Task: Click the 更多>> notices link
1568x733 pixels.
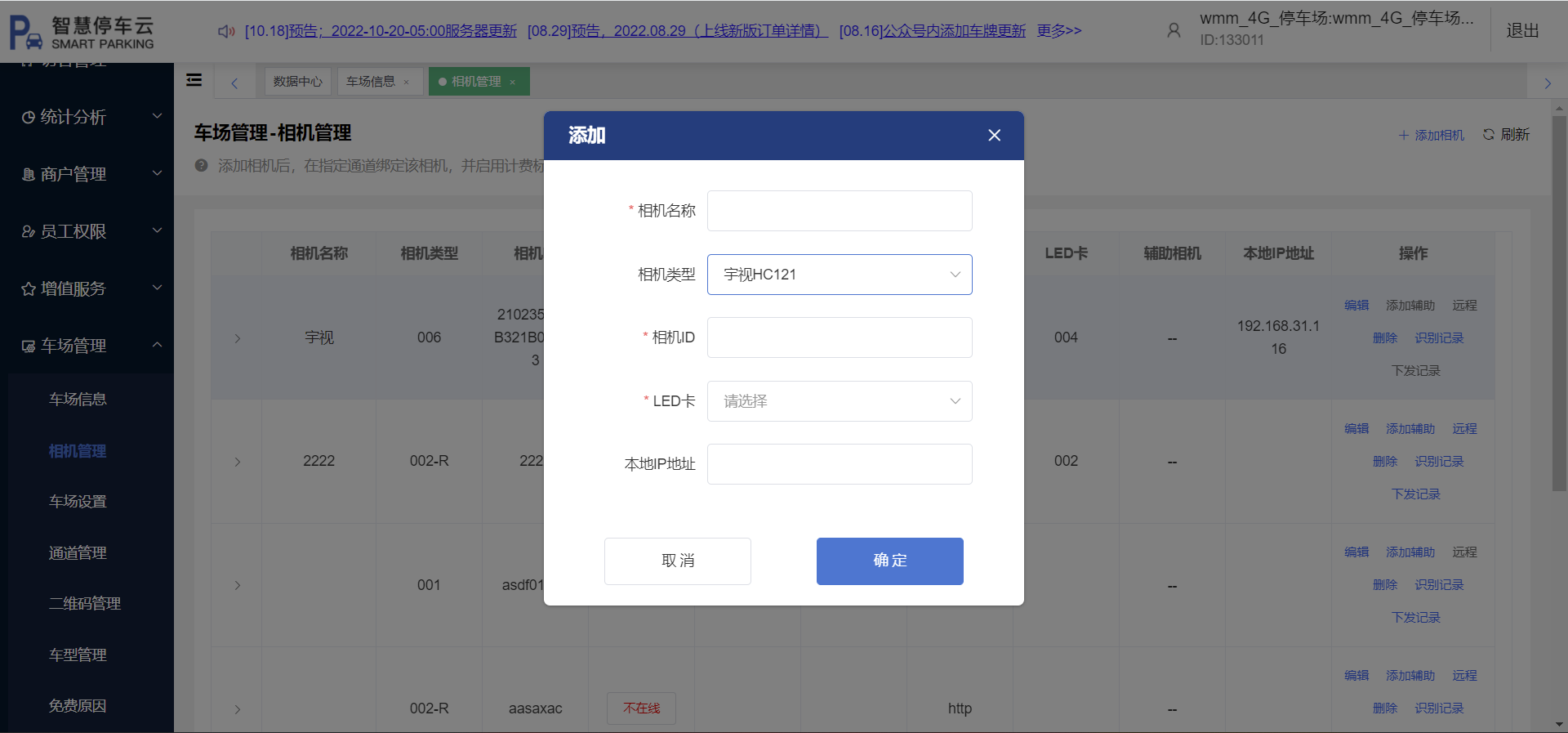Action: (1059, 31)
